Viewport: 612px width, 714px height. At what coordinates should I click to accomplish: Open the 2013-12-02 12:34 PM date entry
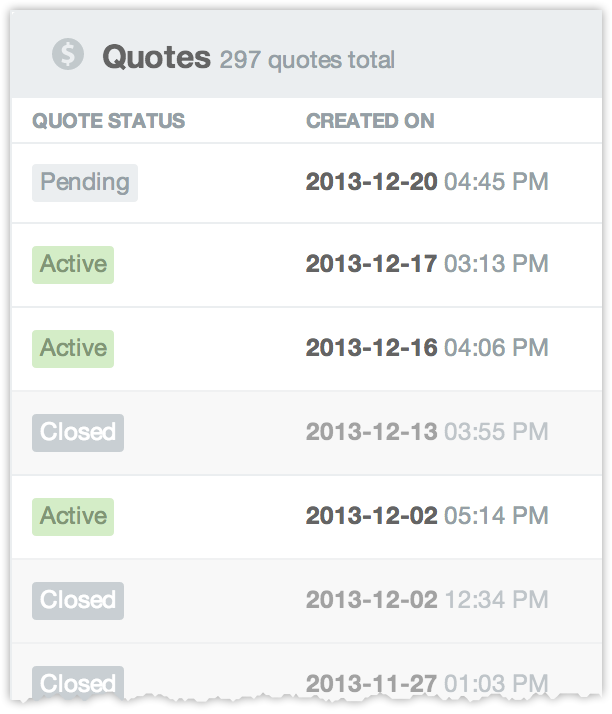click(427, 600)
